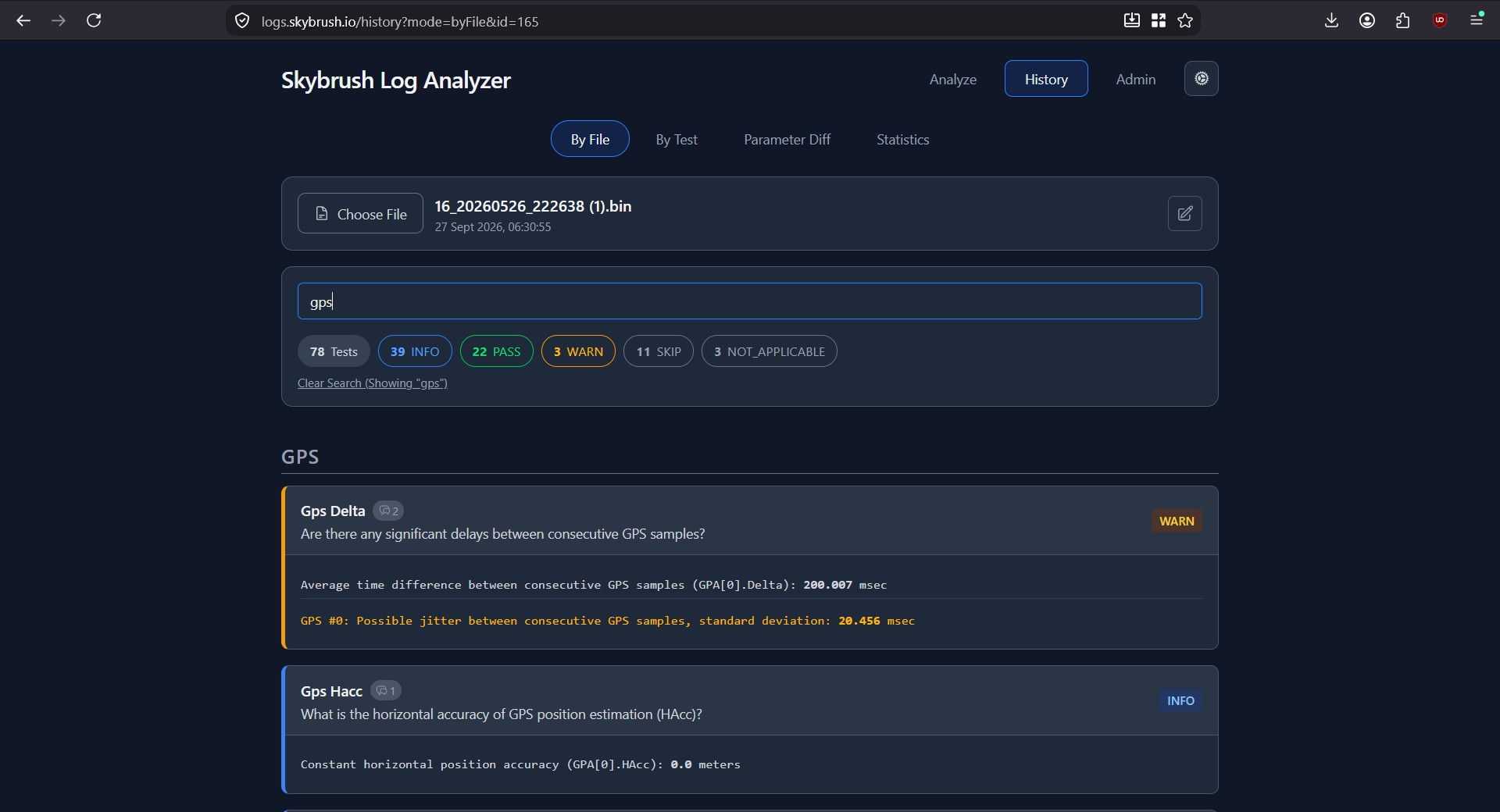Open the Analyze page
Screen dimensions: 1500x812
click(x=953, y=79)
